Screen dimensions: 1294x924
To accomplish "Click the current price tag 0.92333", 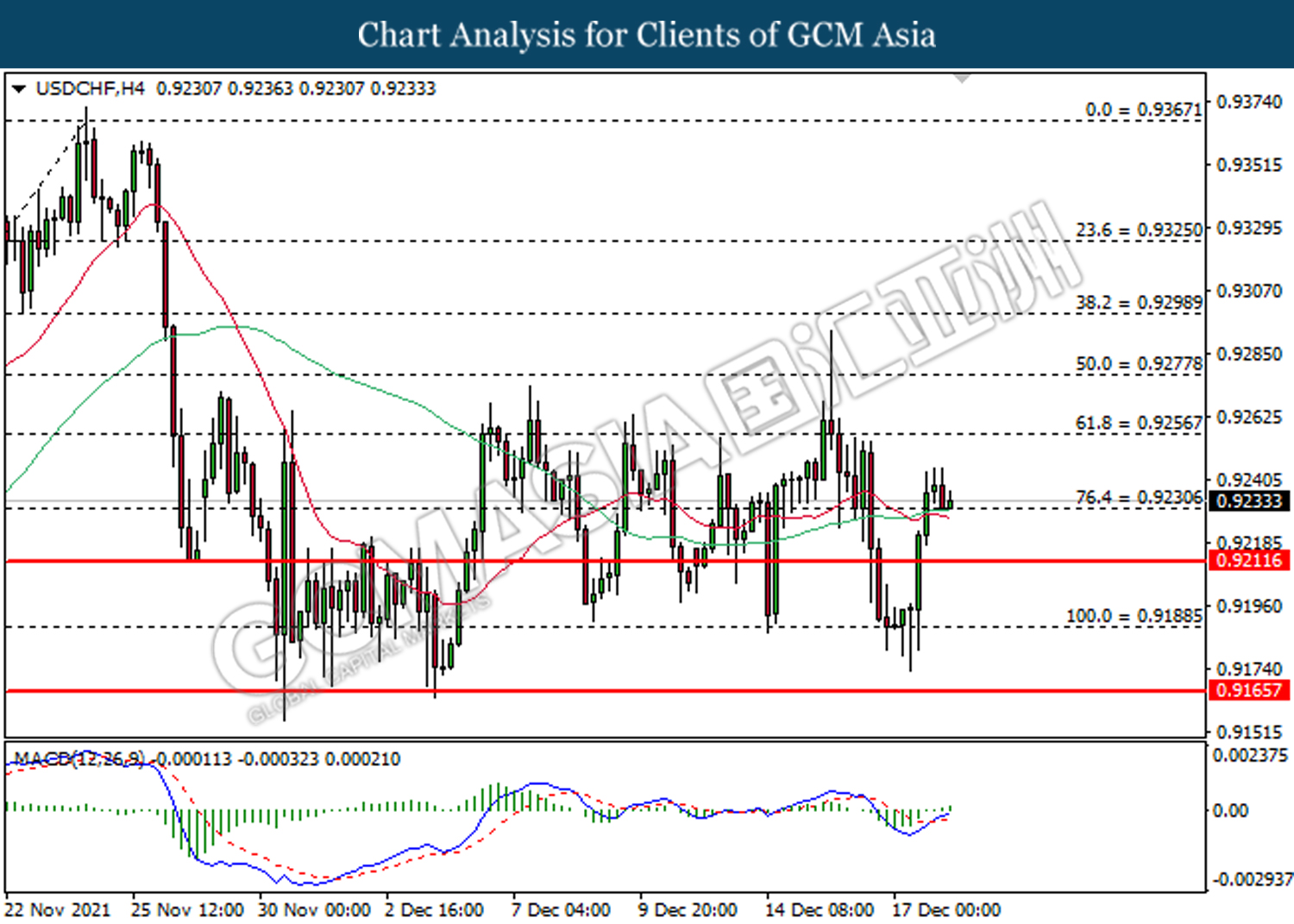I will (x=1250, y=501).
